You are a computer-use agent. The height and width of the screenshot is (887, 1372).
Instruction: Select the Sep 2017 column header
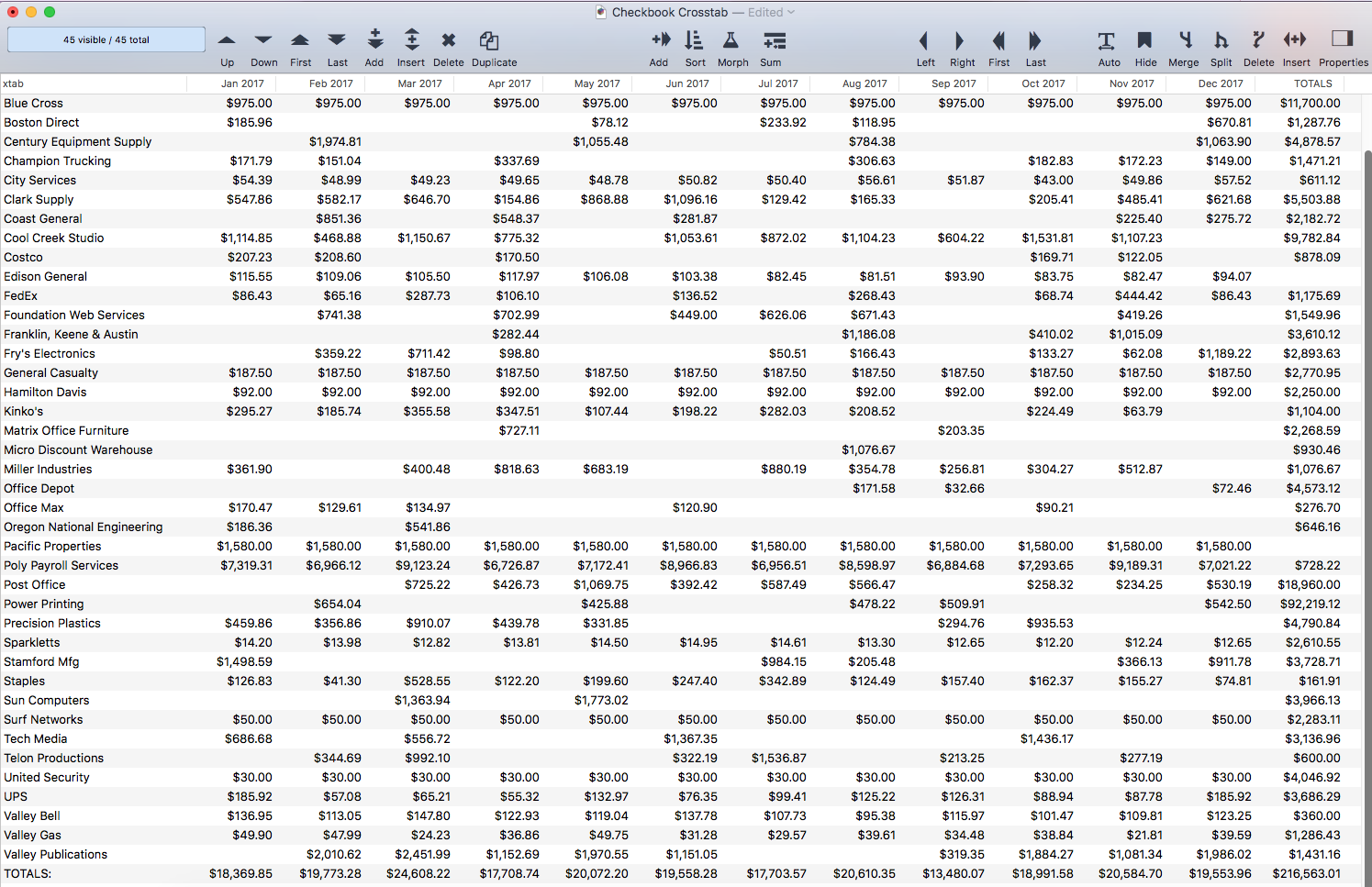(x=954, y=83)
